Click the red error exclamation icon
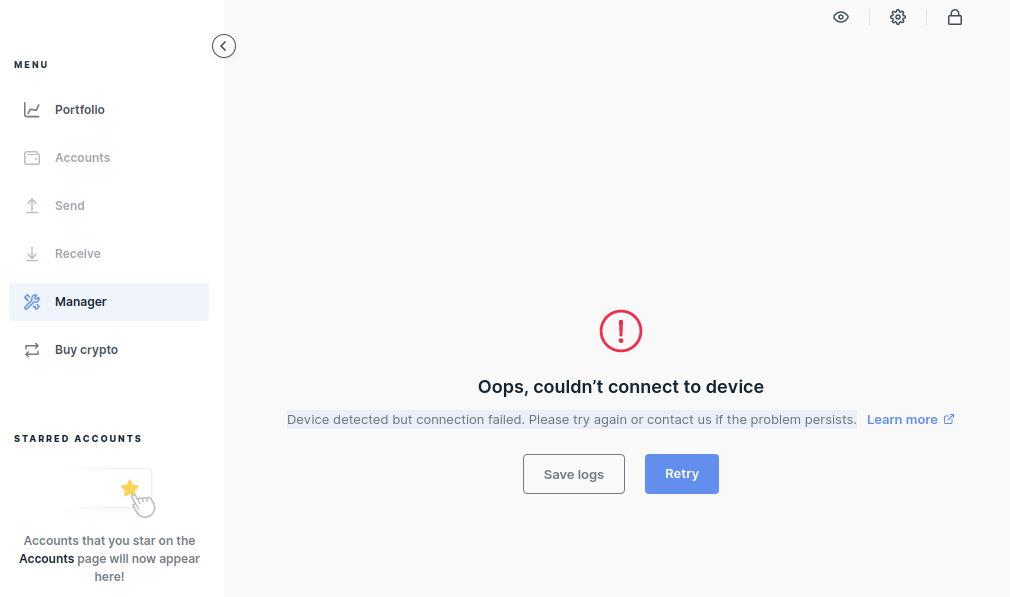Image resolution: width=1010 pixels, height=597 pixels. coord(621,330)
